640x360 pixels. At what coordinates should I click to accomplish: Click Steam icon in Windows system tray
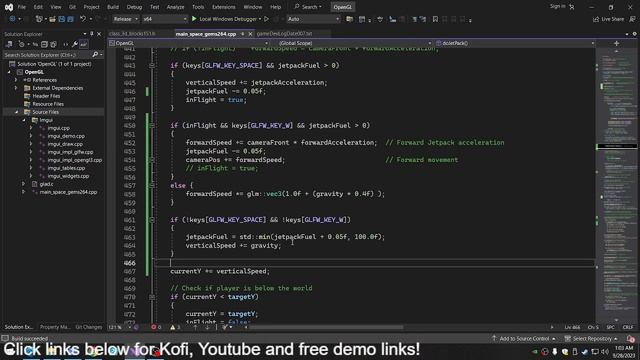(585, 351)
